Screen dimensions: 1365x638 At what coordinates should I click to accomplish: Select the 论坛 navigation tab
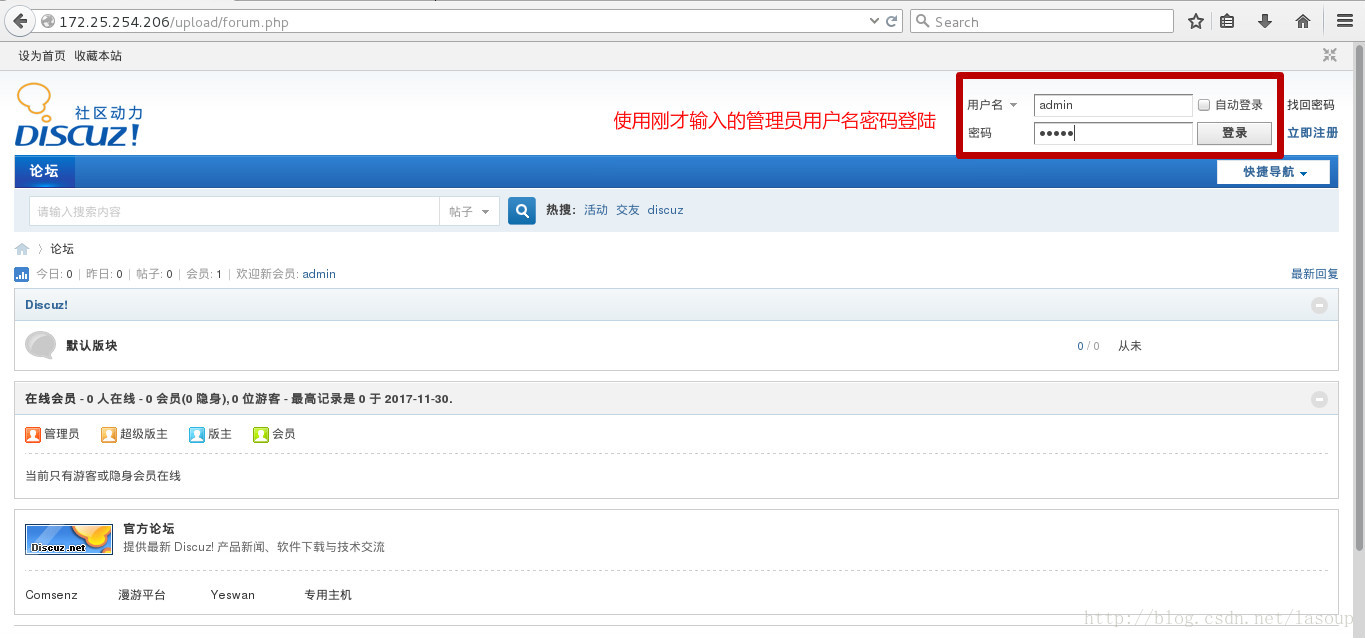(44, 171)
